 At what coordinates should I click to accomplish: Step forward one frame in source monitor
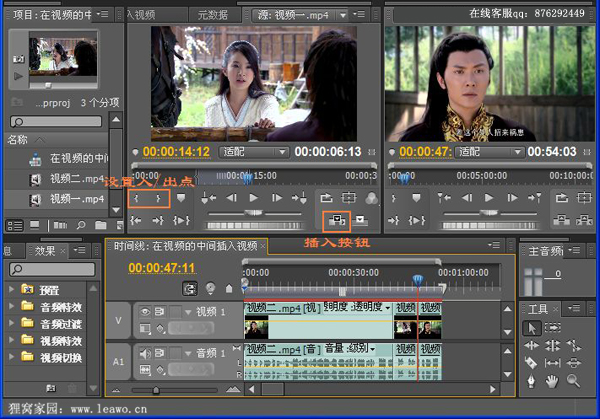[x=277, y=198]
